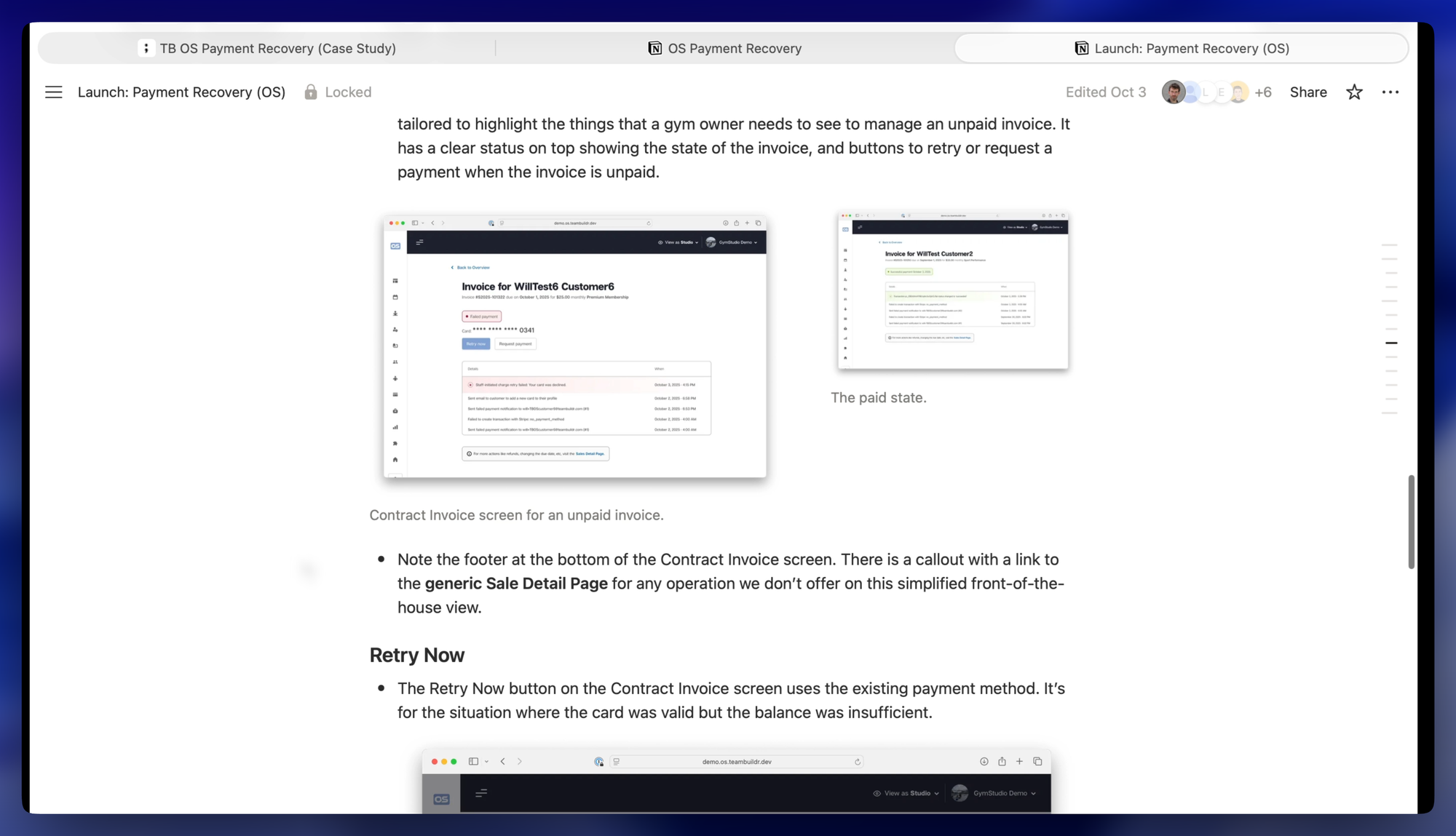The width and height of the screenshot is (1456, 836).
Task: Jump to highlighted section in outline minimap
Action: point(1390,343)
